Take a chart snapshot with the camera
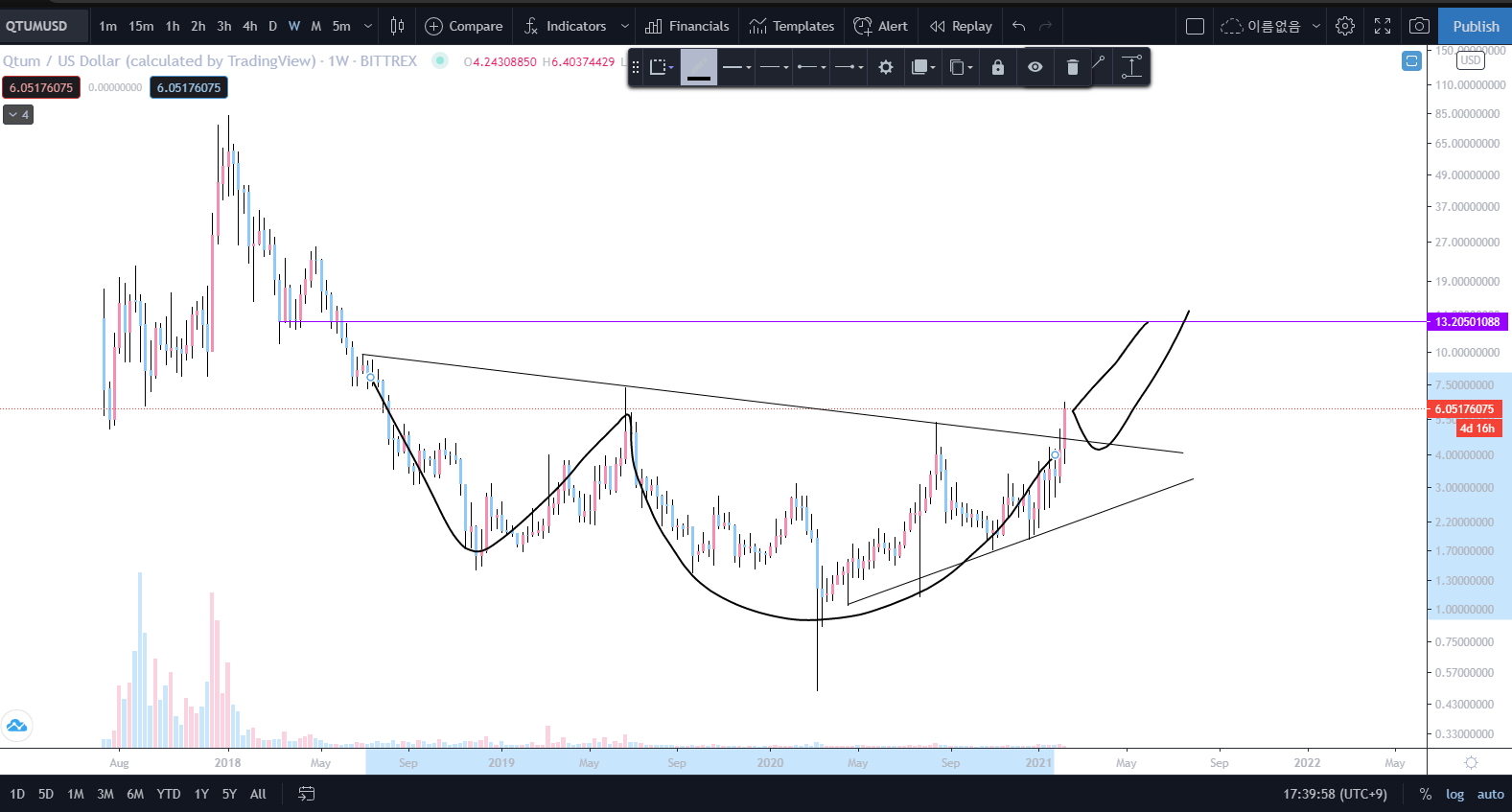 1419,26
